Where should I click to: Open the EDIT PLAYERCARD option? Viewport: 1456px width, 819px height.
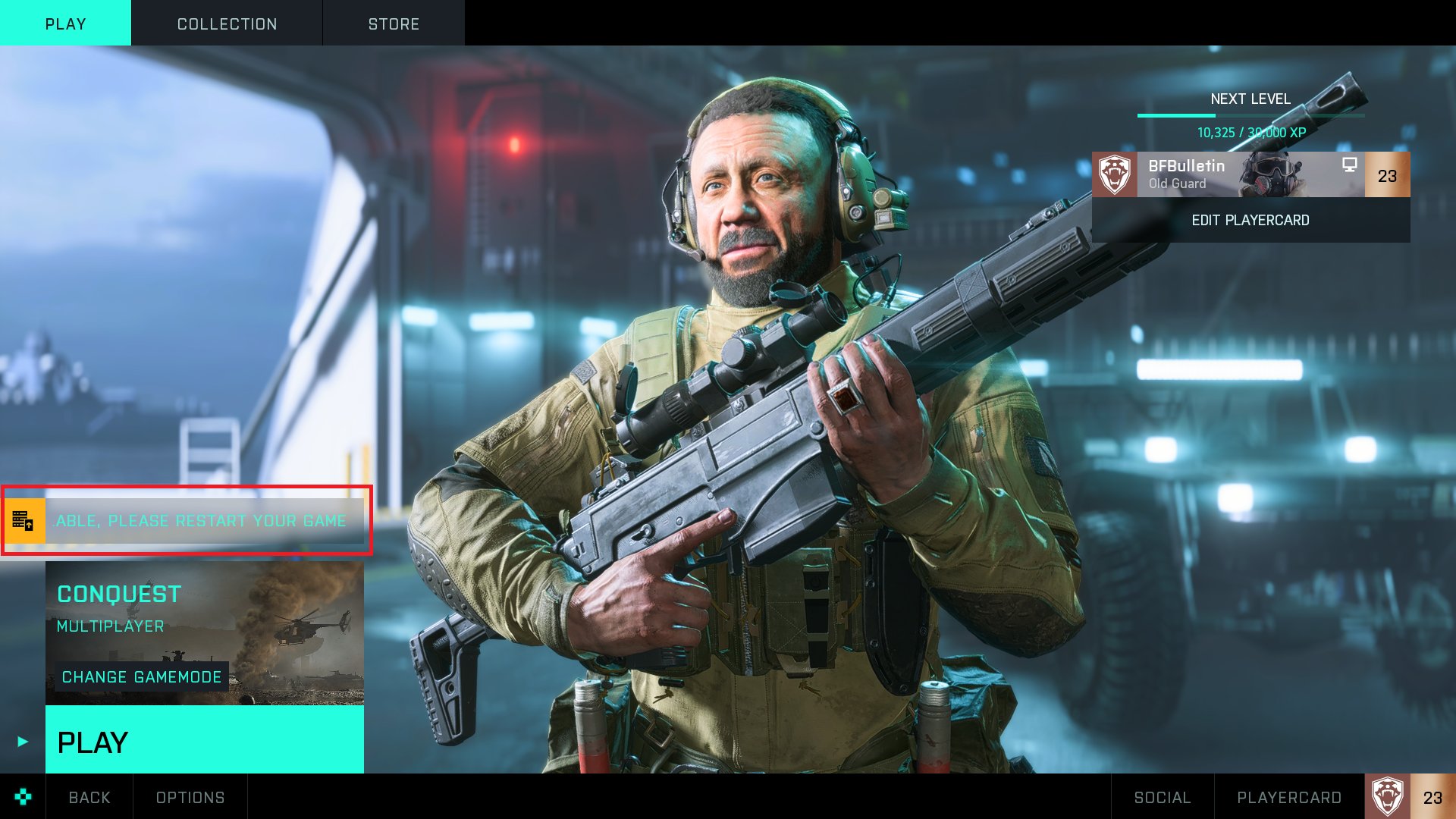1251,220
